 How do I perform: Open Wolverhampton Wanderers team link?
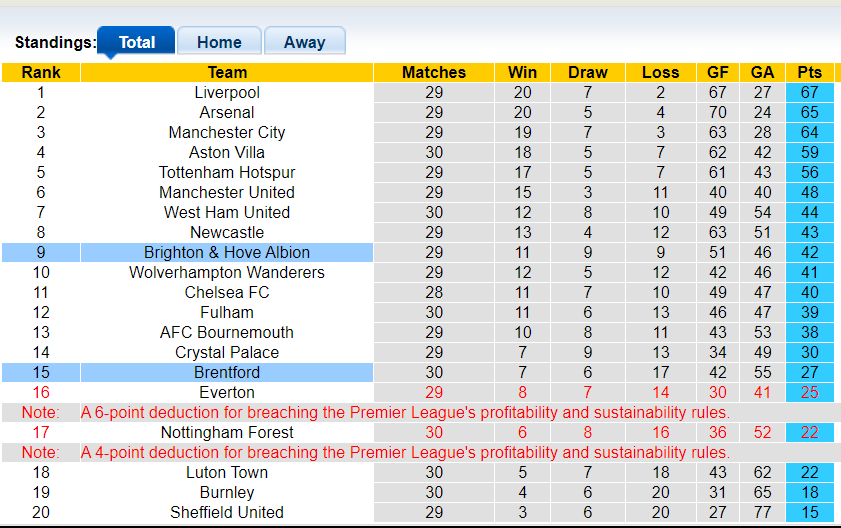(227, 272)
